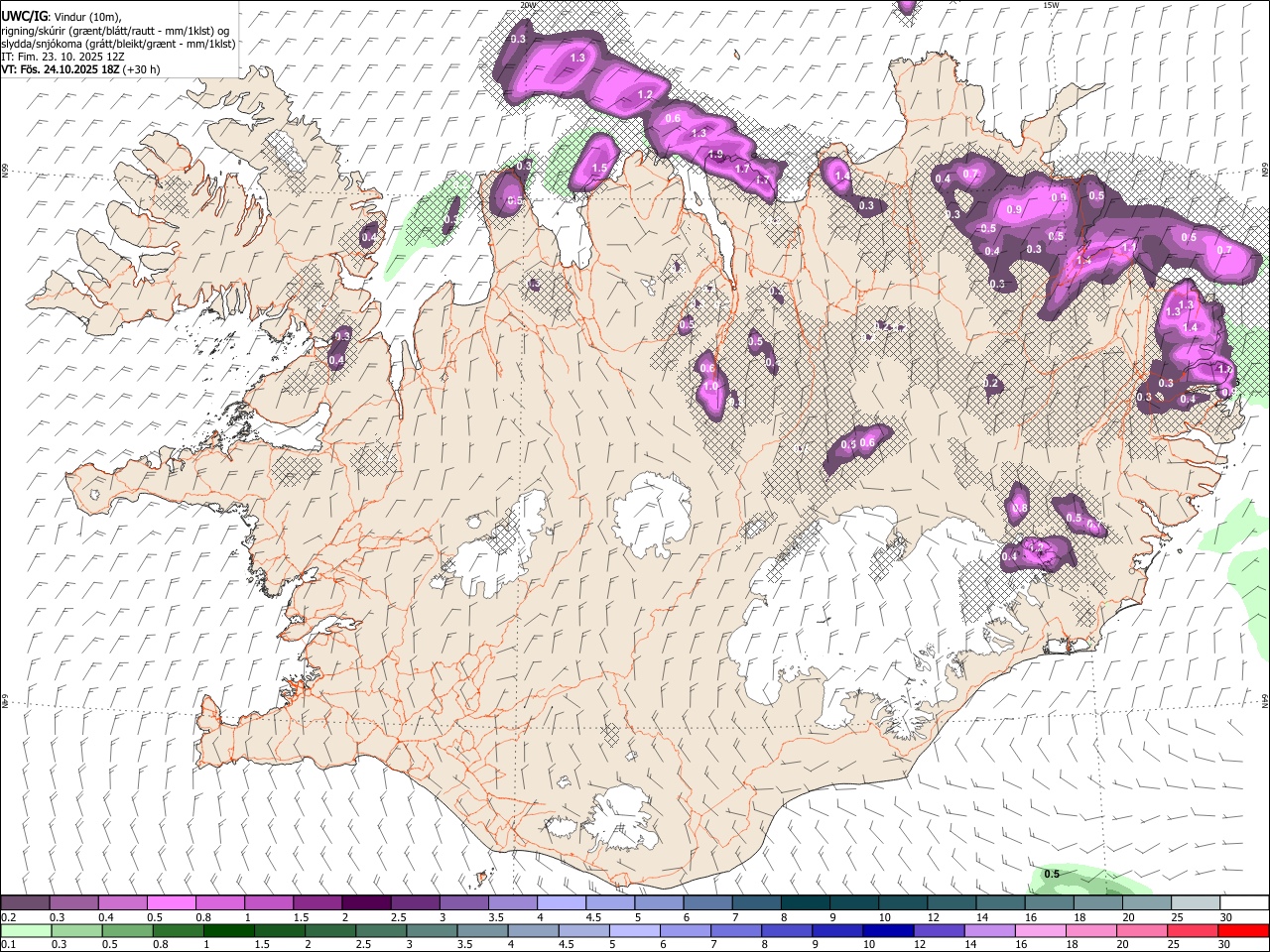Select the dark mauve 0.2–0.3 swatch in upper legend row
1270x952 pixels.
tap(25, 903)
